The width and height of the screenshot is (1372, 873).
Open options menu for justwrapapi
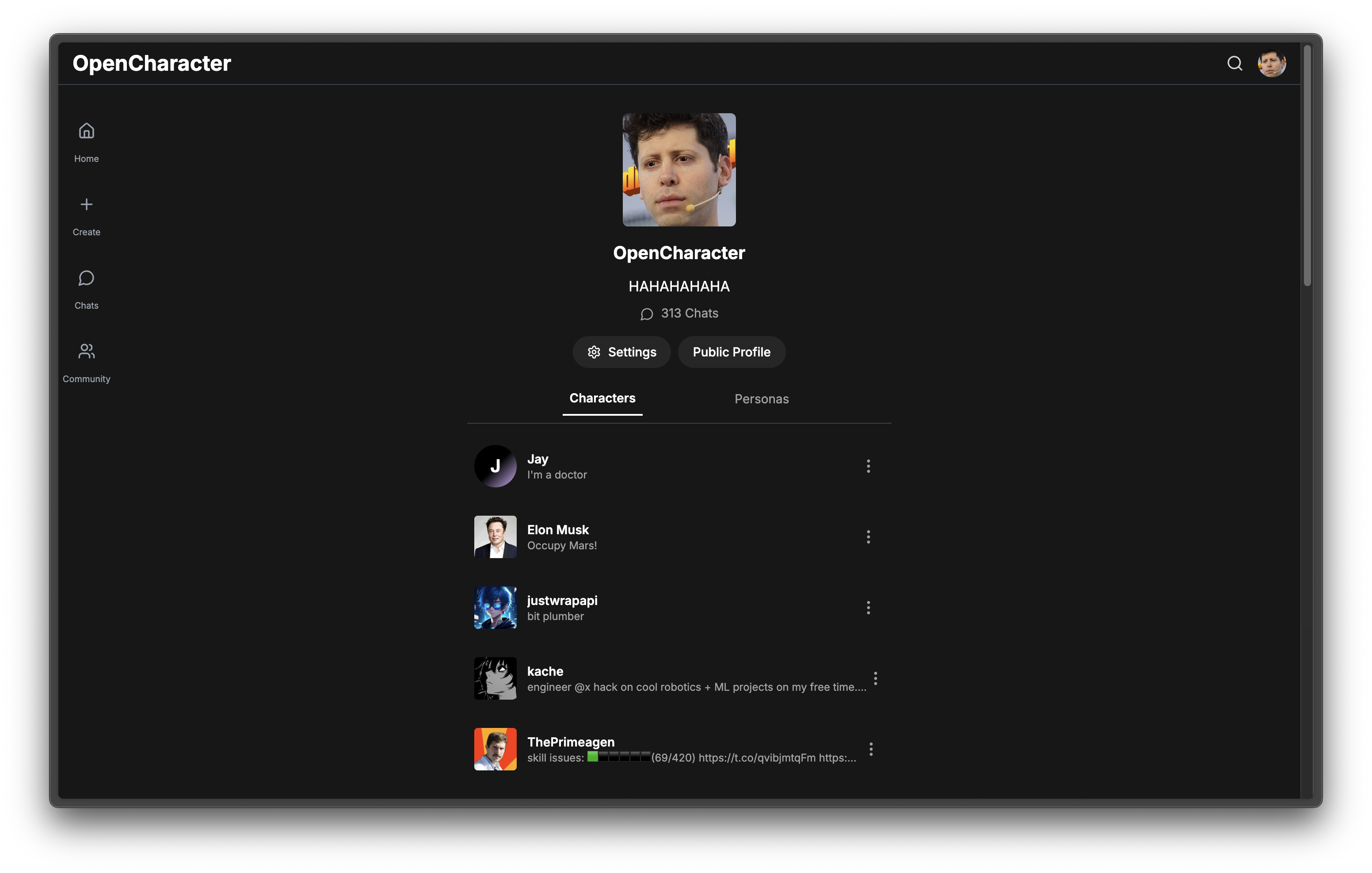point(868,607)
